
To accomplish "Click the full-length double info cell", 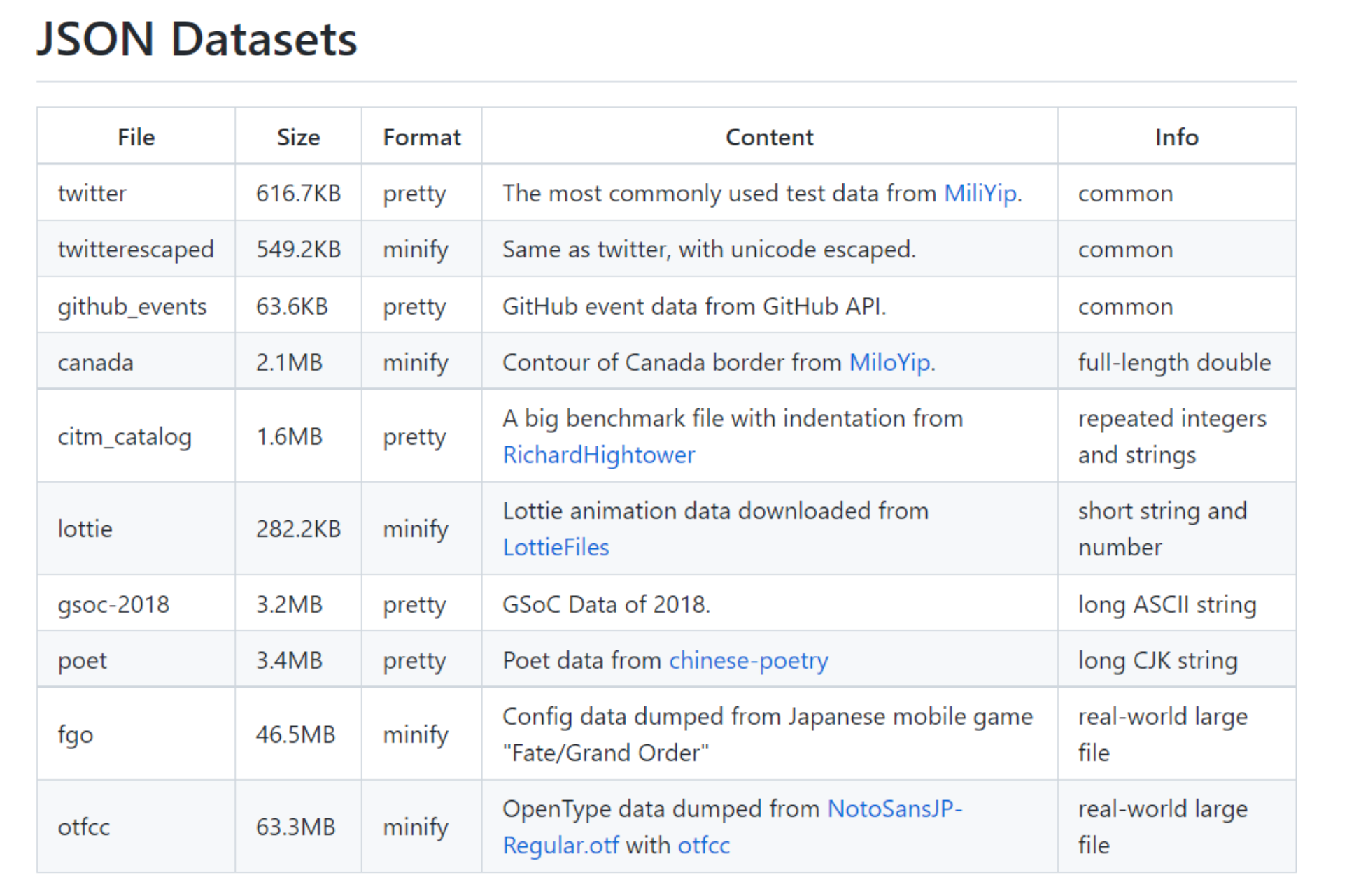I will [1174, 362].
